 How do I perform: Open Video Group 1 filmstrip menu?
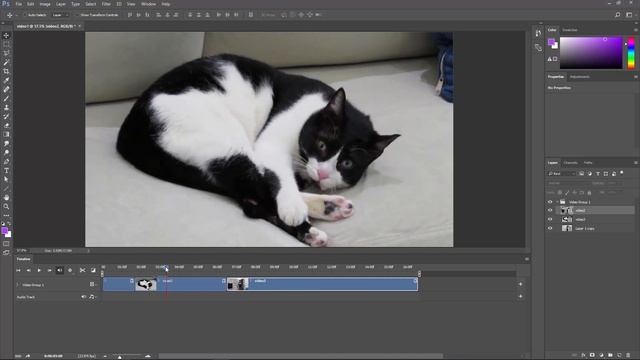pos(93,284)
